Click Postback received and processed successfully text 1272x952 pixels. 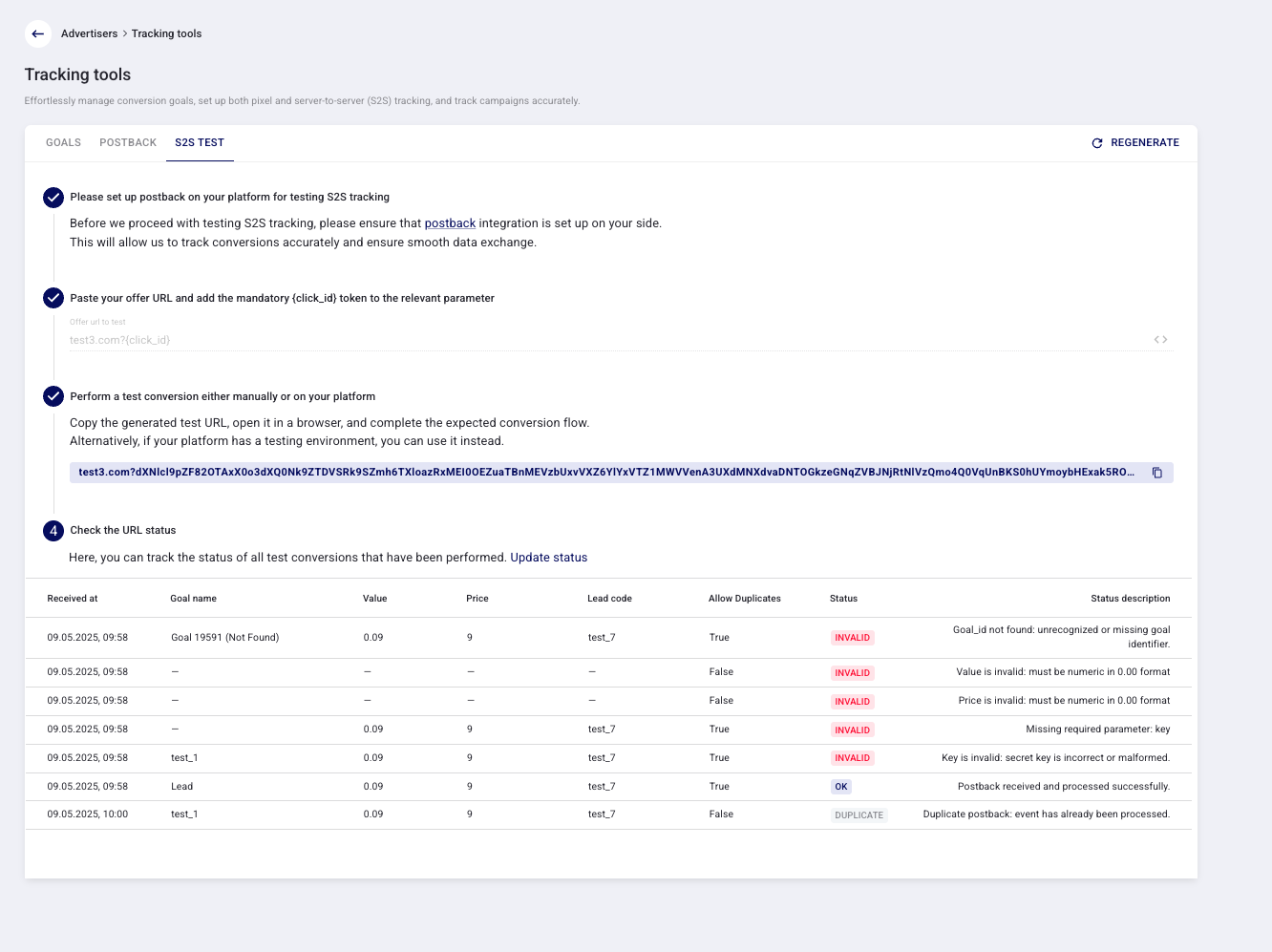1064,787
